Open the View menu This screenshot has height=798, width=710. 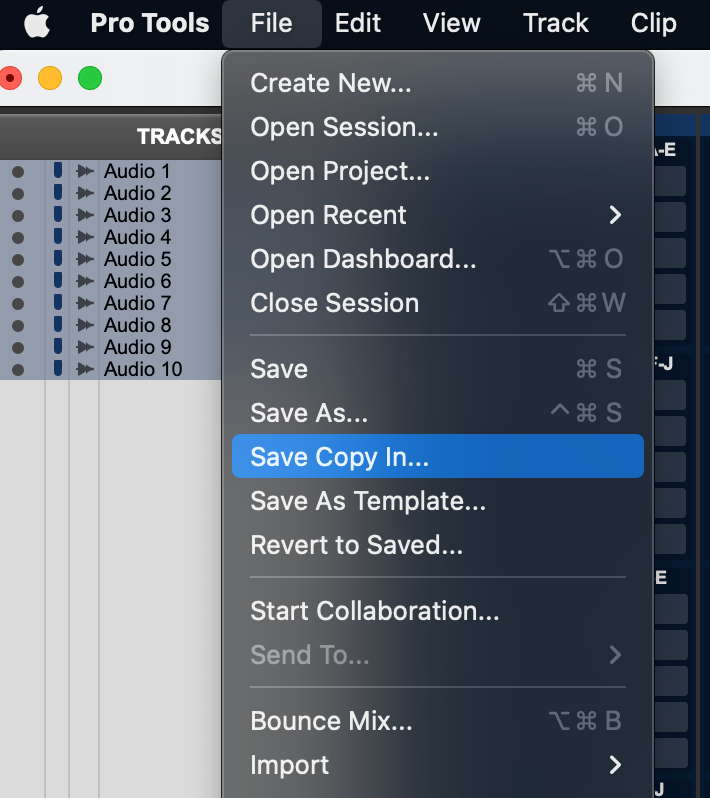(451, 23)
